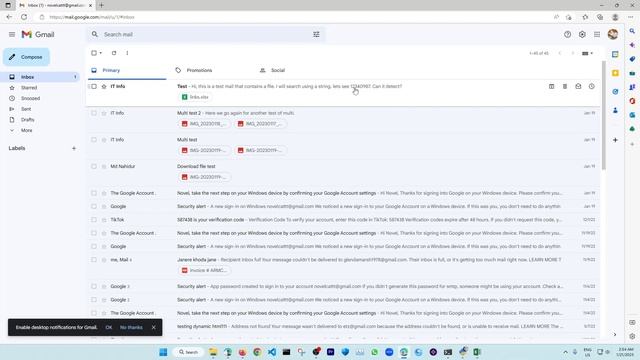
Task: Click the Compose button
Action: click(x=27, y=57)
